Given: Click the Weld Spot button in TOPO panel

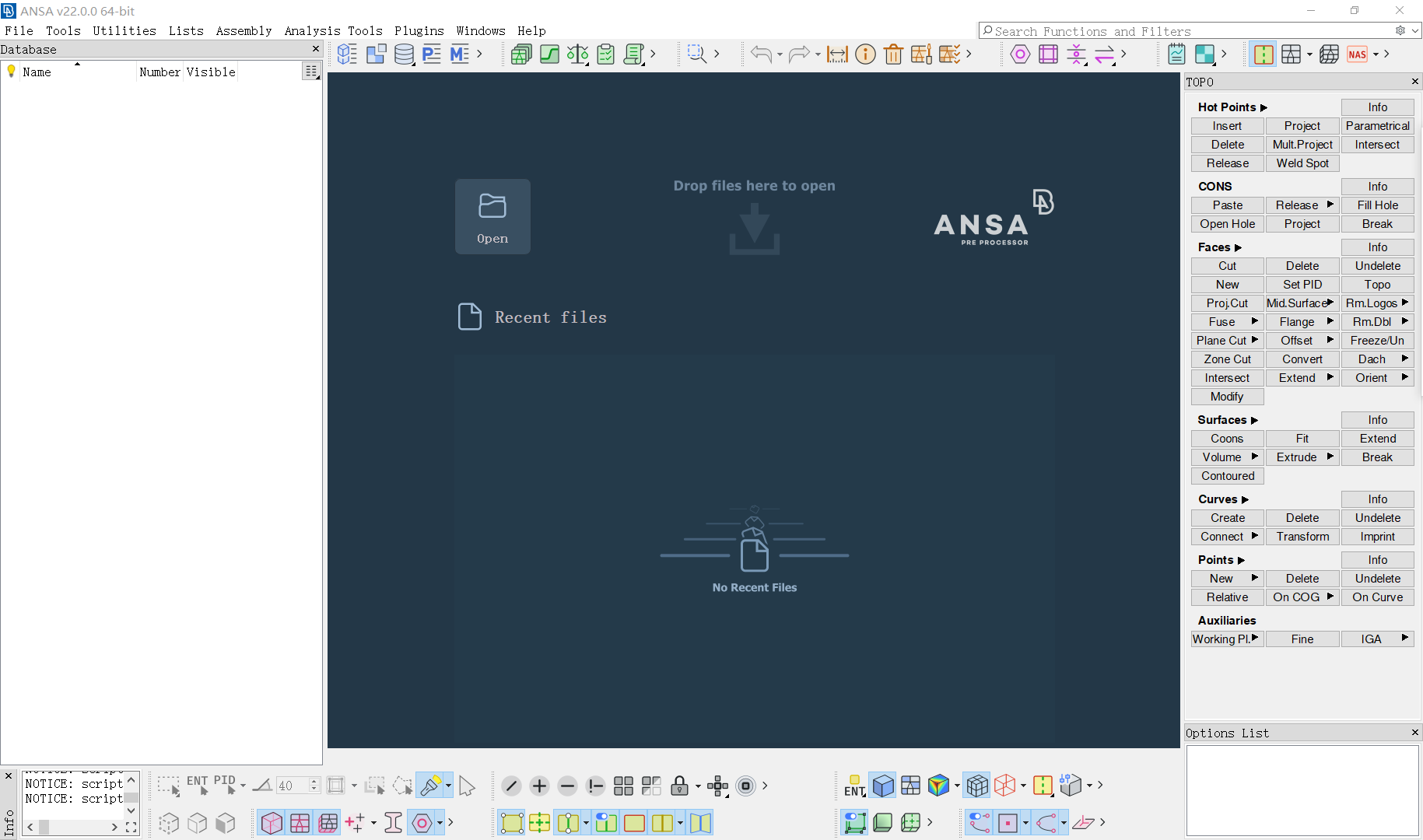Looking at the screenshot, I should tap(1302, 163).
